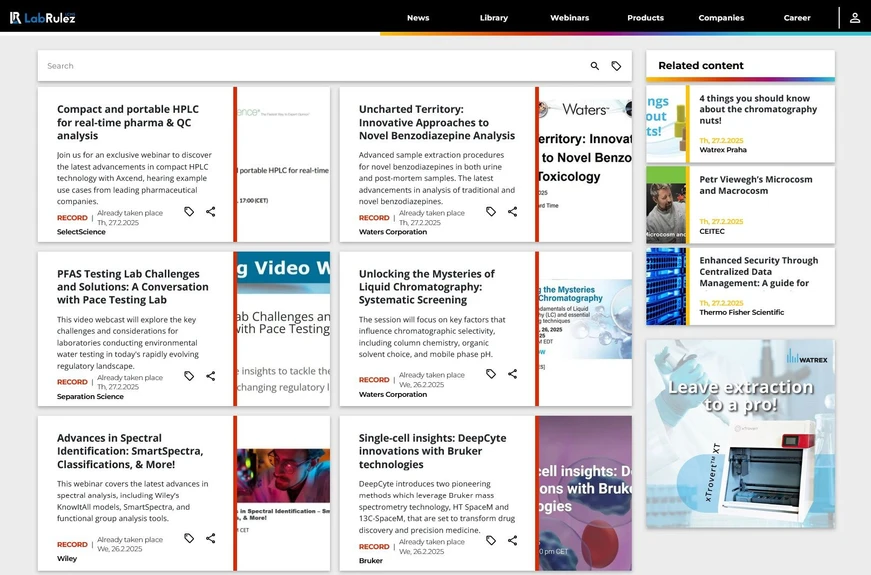Click the search magnifier icon
The width and height of the screenshot is (871, 575).
594,66
